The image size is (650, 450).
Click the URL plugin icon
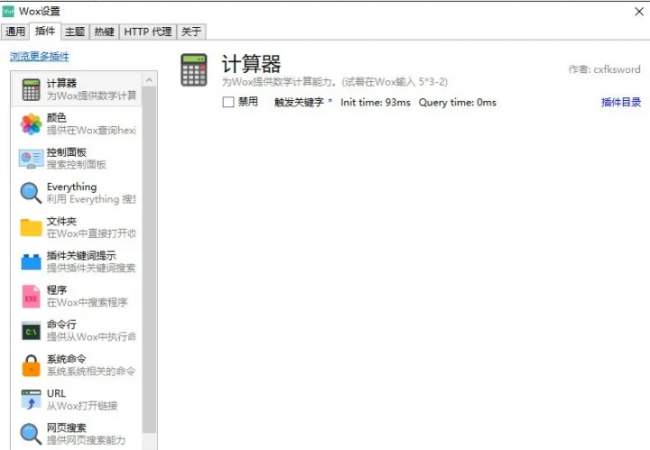pyautogui.click(x=31, y=400)
